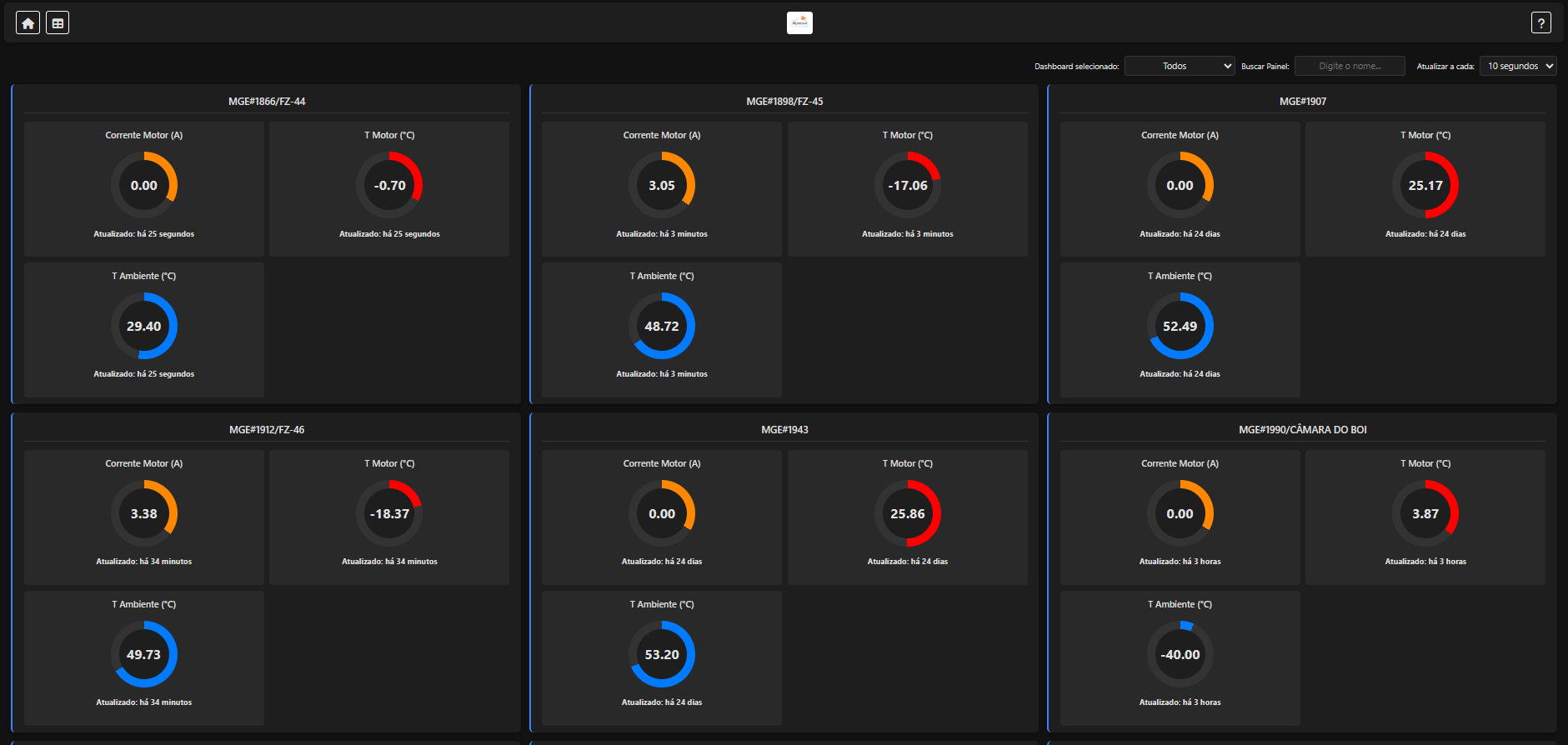This screenshot has width=1568, height=745.
Task: Click the logo at top center
Action: [799, 22]
